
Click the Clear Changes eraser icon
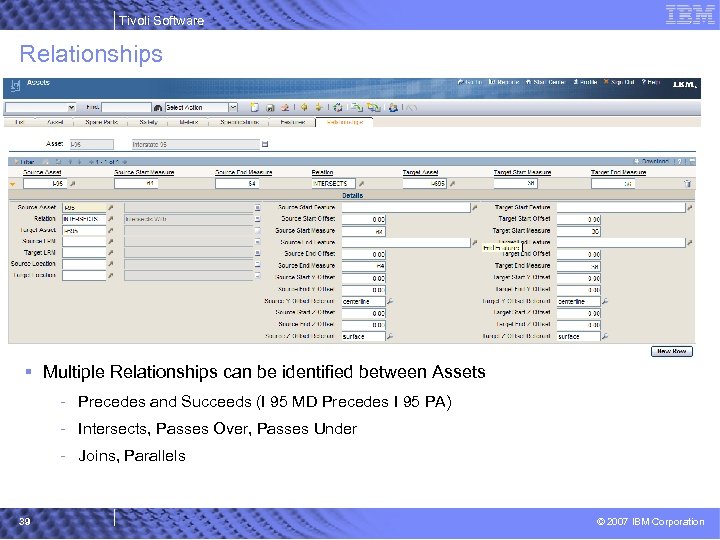pos(285,107)
